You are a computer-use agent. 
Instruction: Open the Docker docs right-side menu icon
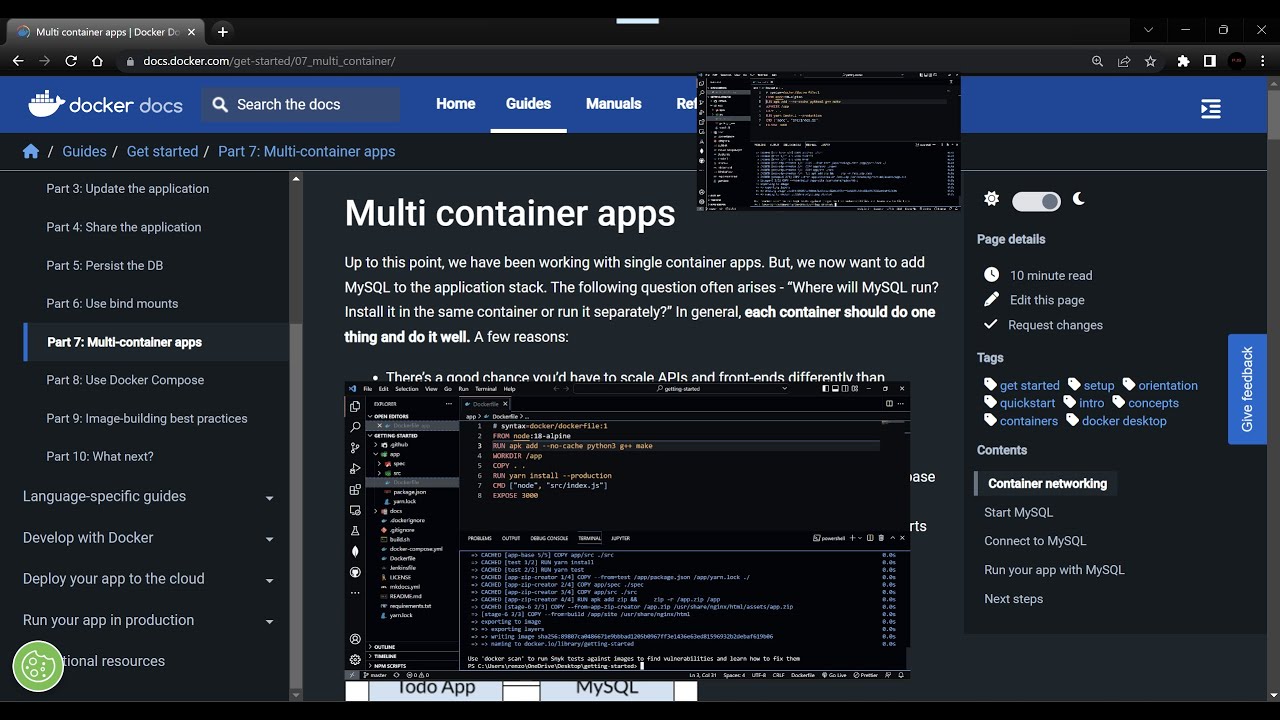tap(1211, 109)
